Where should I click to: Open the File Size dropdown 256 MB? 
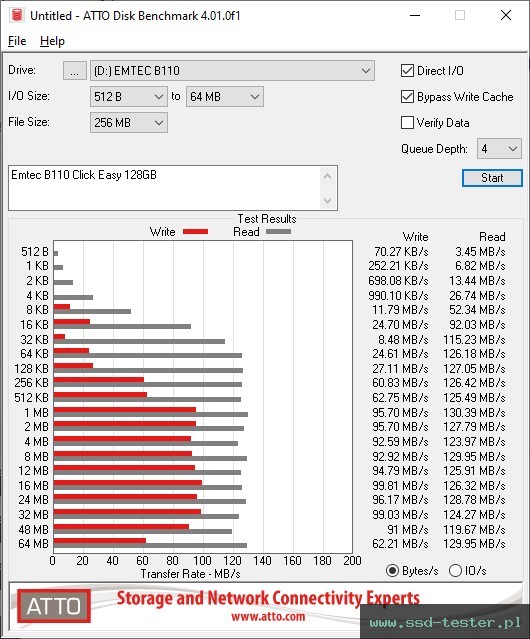point(129,123)
